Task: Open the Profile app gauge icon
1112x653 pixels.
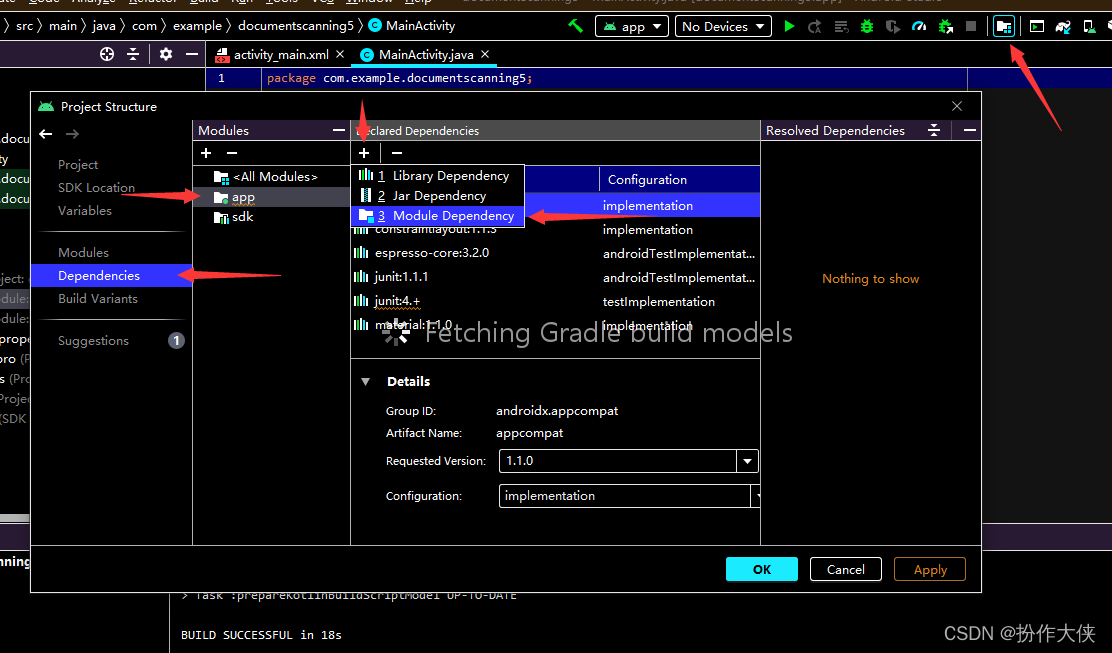Action: pyautogui.click(x=919, y=26)
